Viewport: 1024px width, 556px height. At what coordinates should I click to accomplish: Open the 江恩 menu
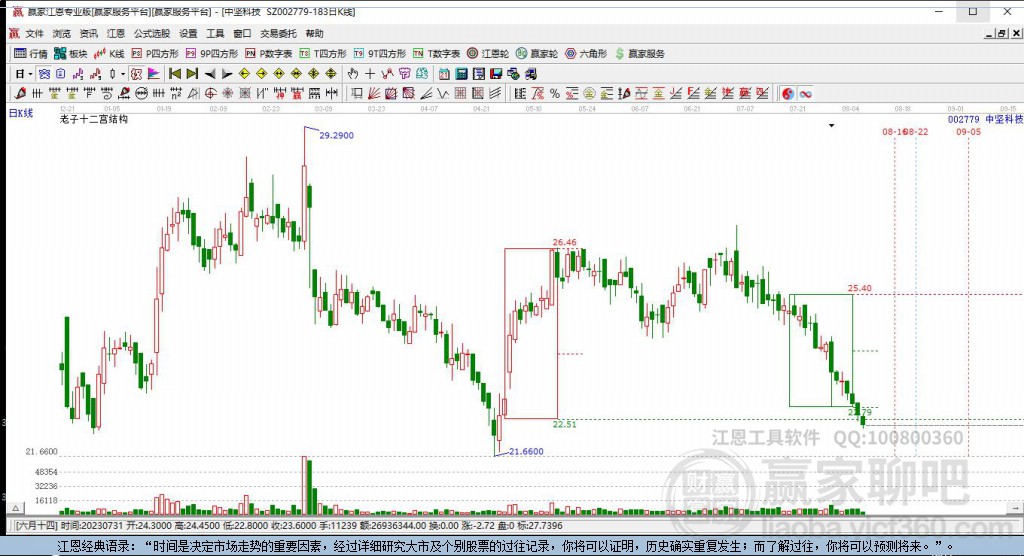[x=116, y=33]
